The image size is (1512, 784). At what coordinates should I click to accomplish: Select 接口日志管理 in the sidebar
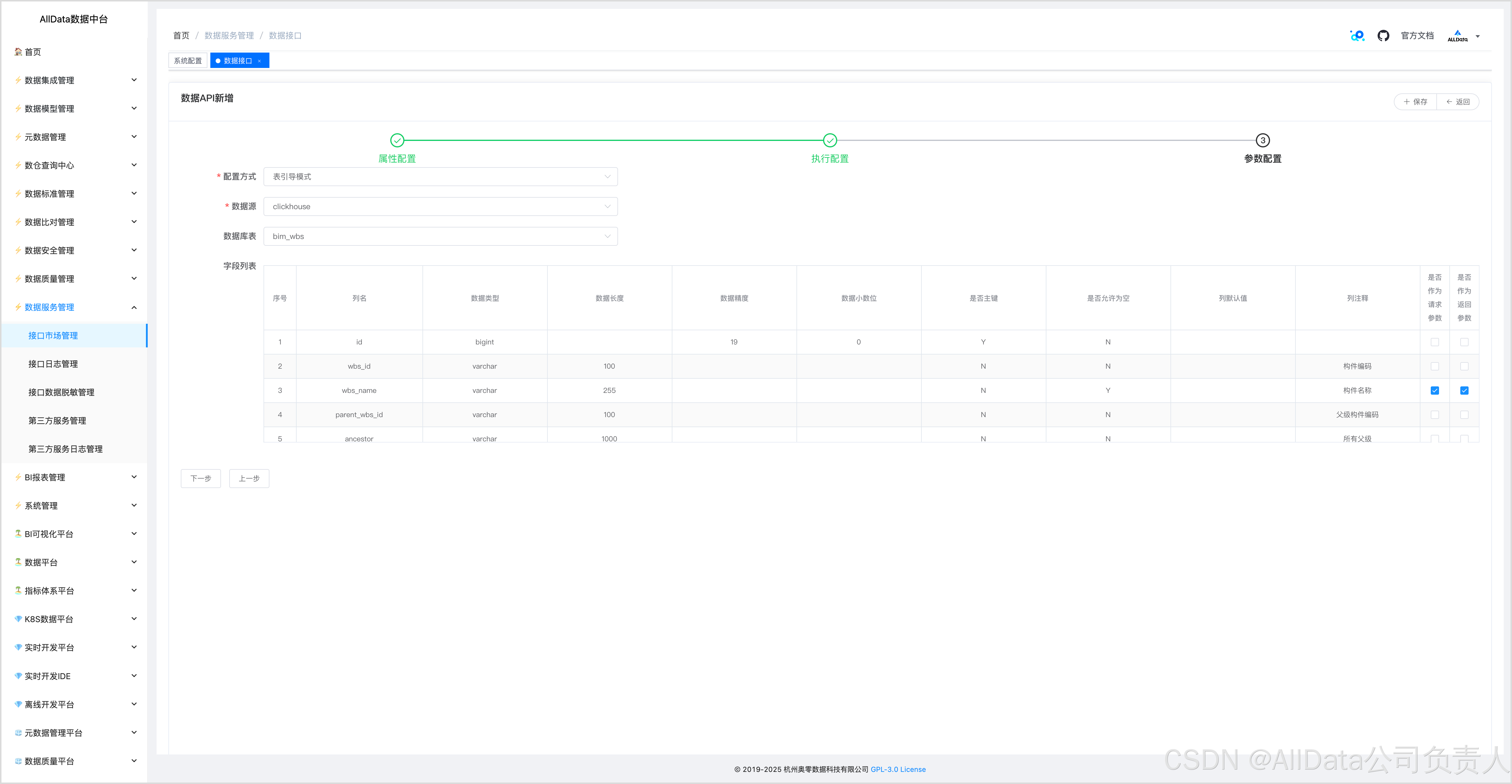[x=53, y=364]
